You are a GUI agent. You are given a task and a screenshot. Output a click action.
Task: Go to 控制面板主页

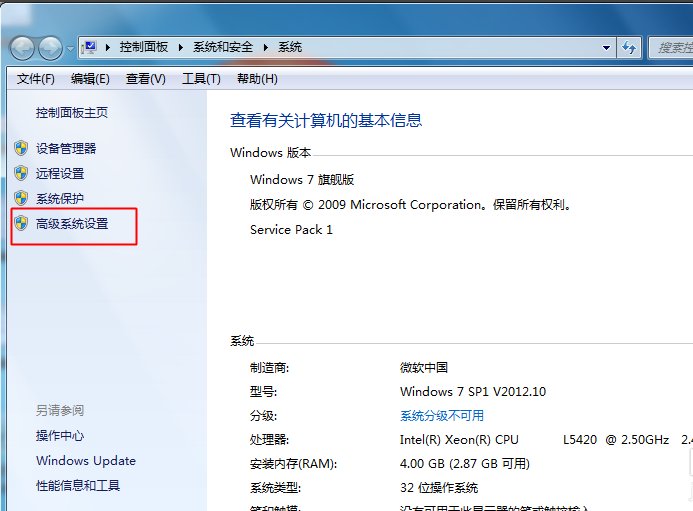72,113
